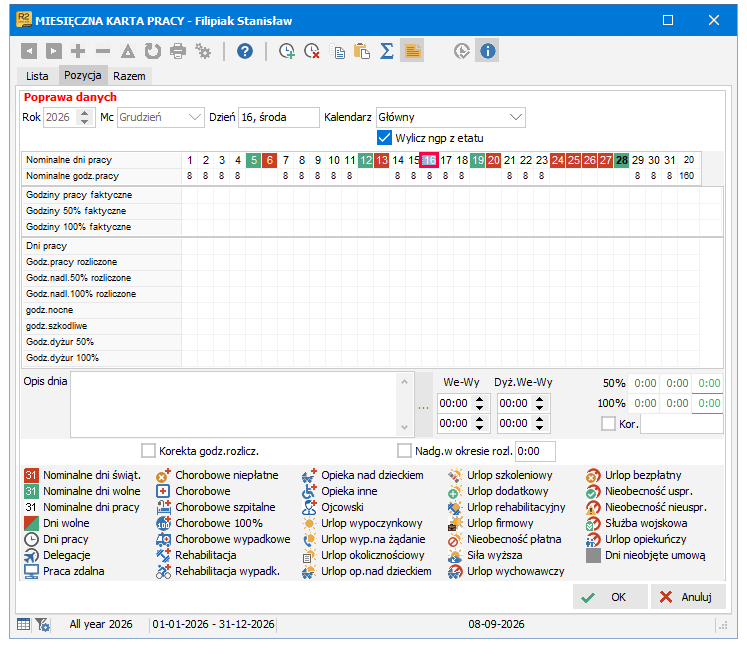Click into Opis dnia text area

coord(233,404)
